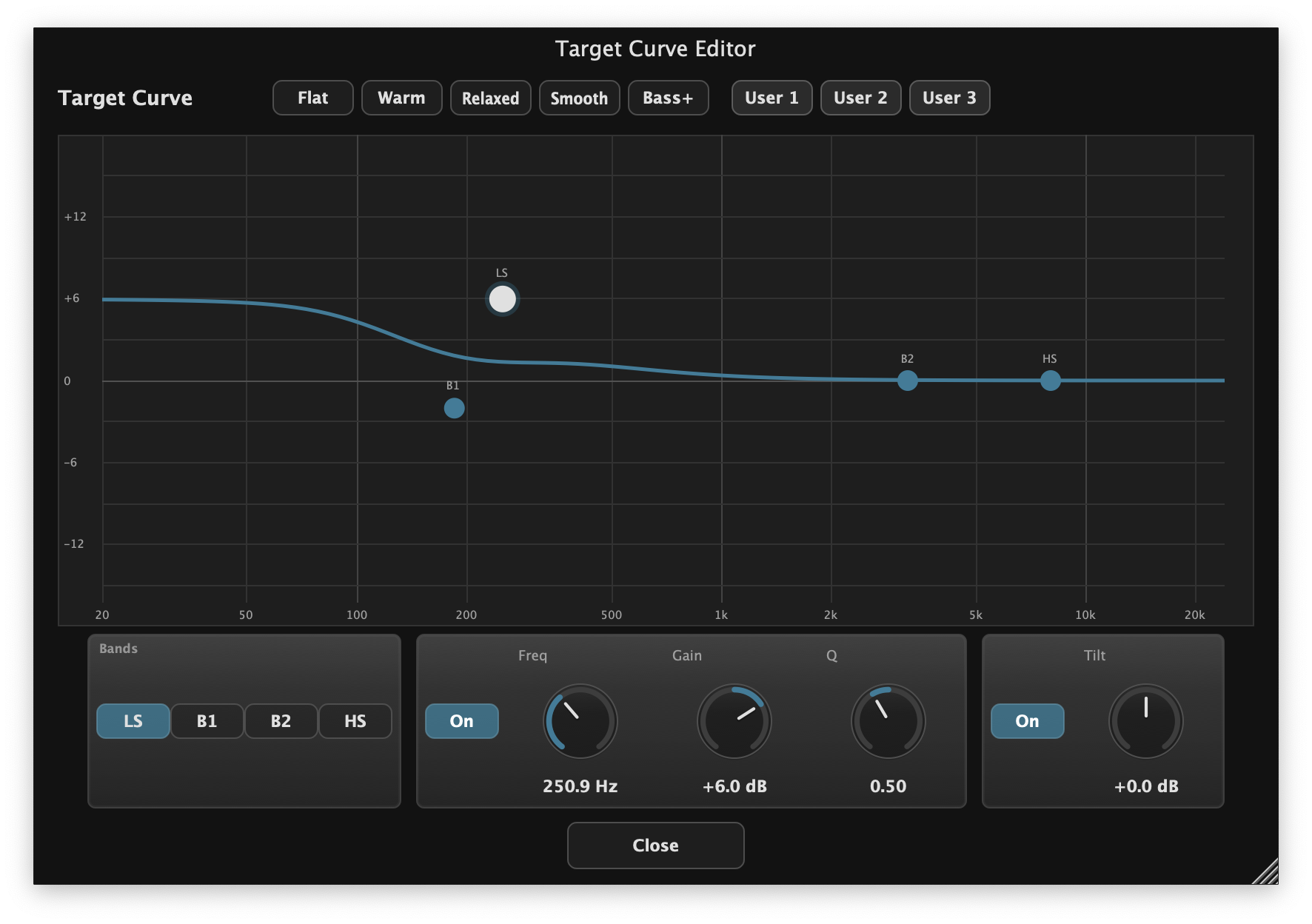
Task: Choose the Relaxed curve preset
Action: 491,98
